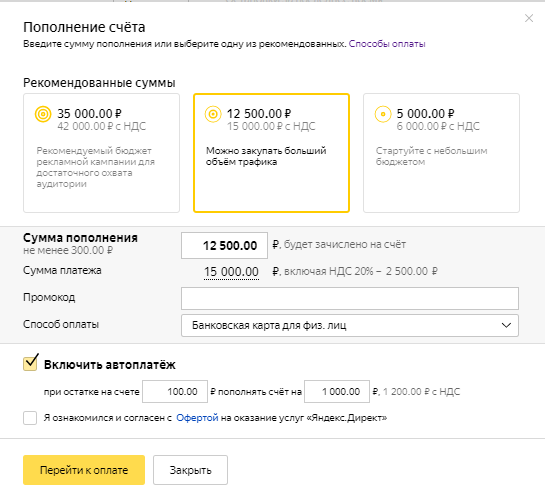Select the 35 000.00 ₽ recommended amount card
The height and width of the screenshot is (502, 545).
coord(101,153)
